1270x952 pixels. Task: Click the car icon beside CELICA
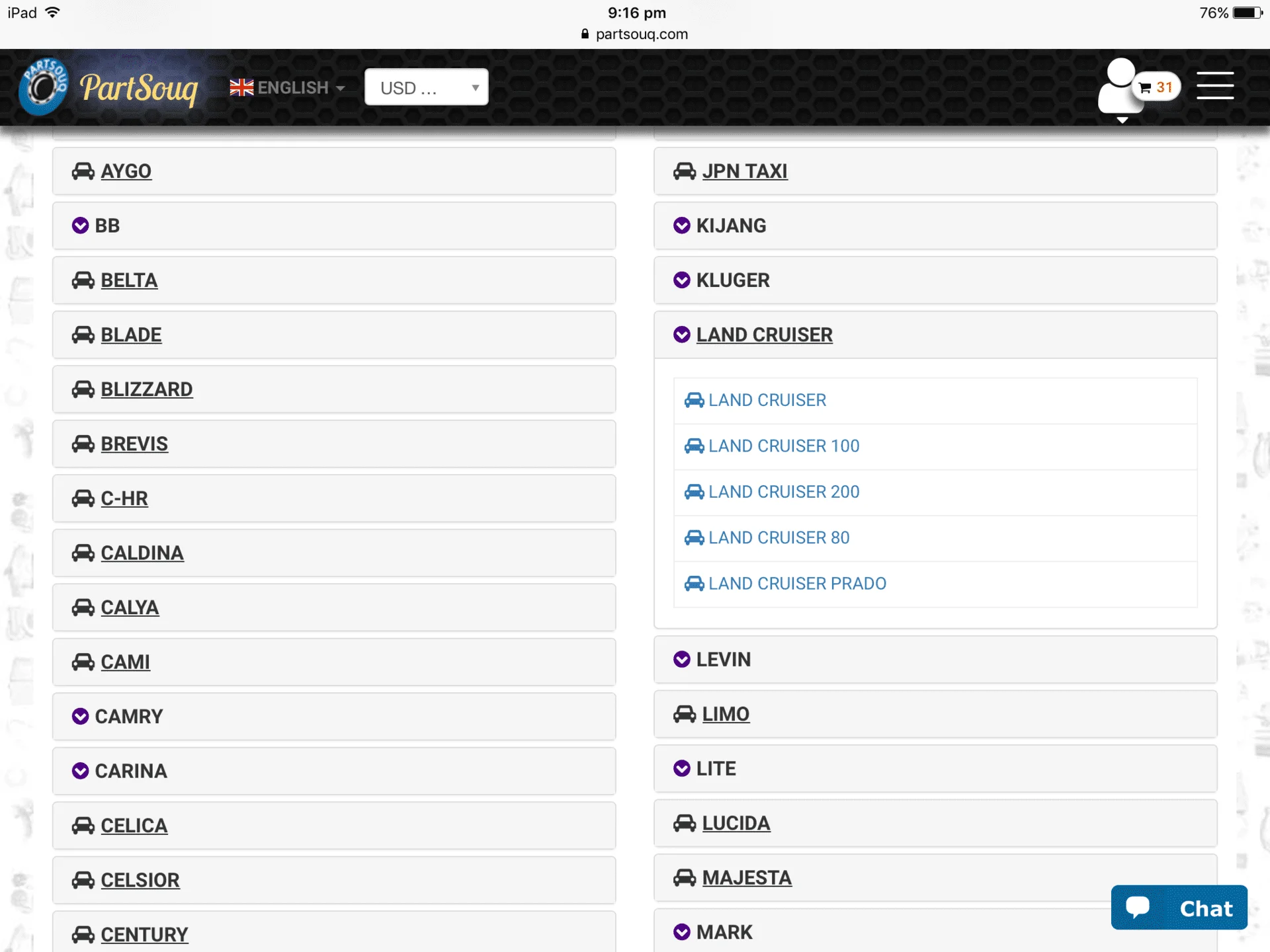[x=83, y=826]
